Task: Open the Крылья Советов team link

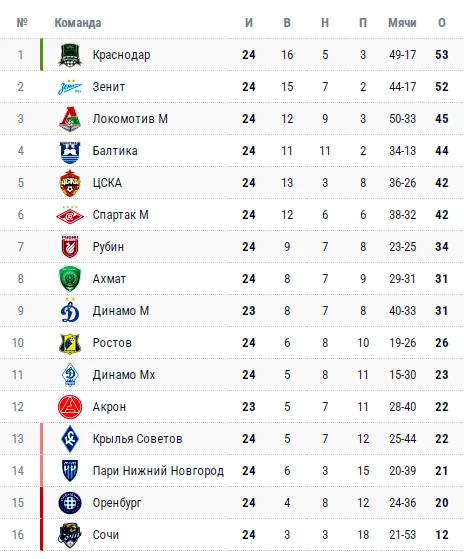Action: 138,439
